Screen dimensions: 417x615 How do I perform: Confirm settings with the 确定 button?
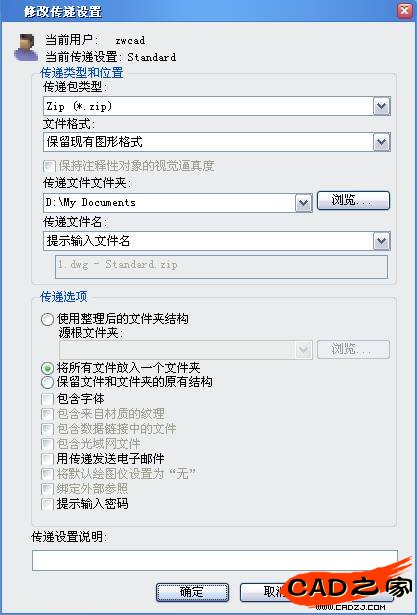tap(192, 592)
